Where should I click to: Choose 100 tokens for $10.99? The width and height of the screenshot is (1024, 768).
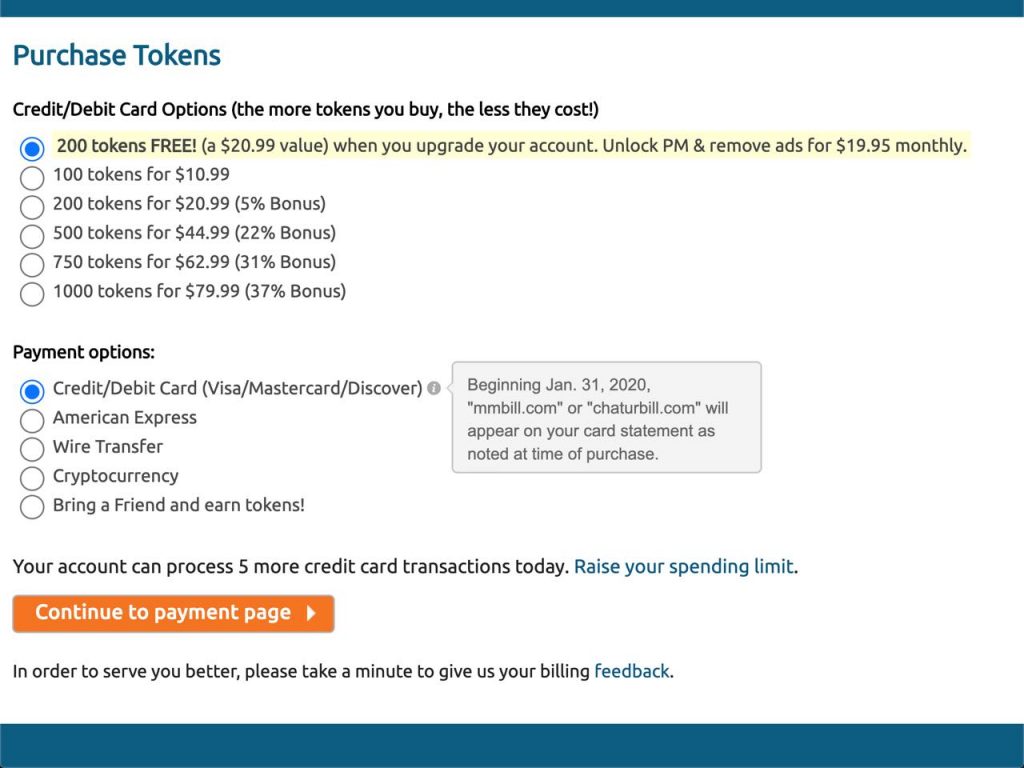point(32,177)
